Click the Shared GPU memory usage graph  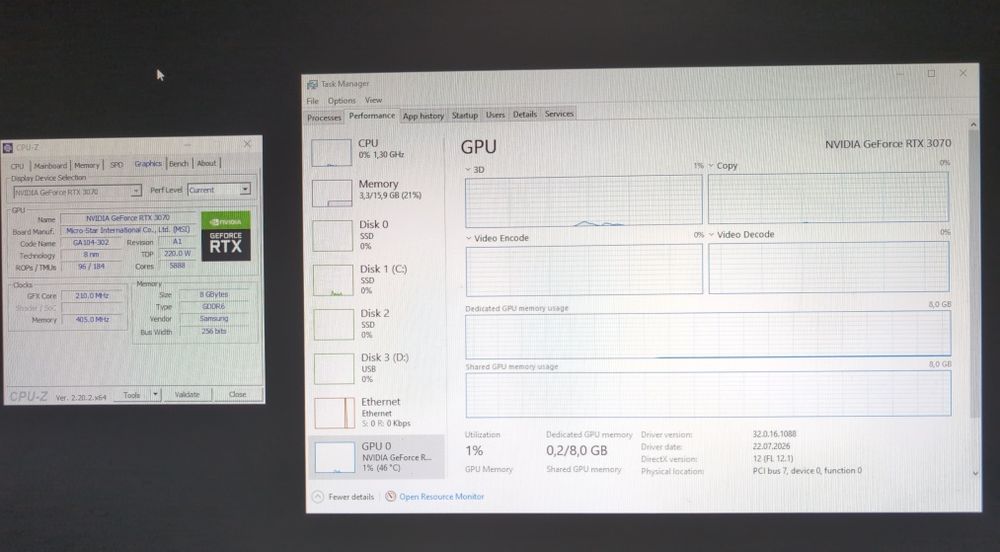click(708, 395)
